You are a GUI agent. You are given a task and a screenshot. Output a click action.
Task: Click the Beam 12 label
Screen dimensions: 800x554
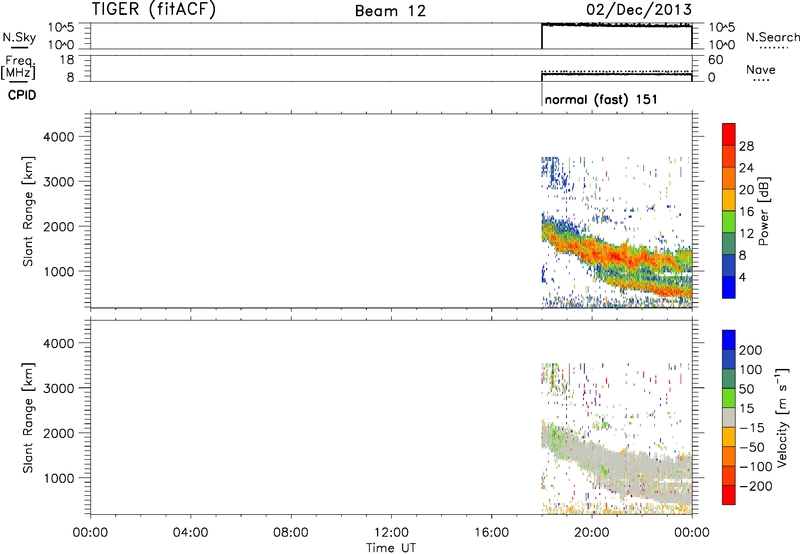click(x=390, y=11)
